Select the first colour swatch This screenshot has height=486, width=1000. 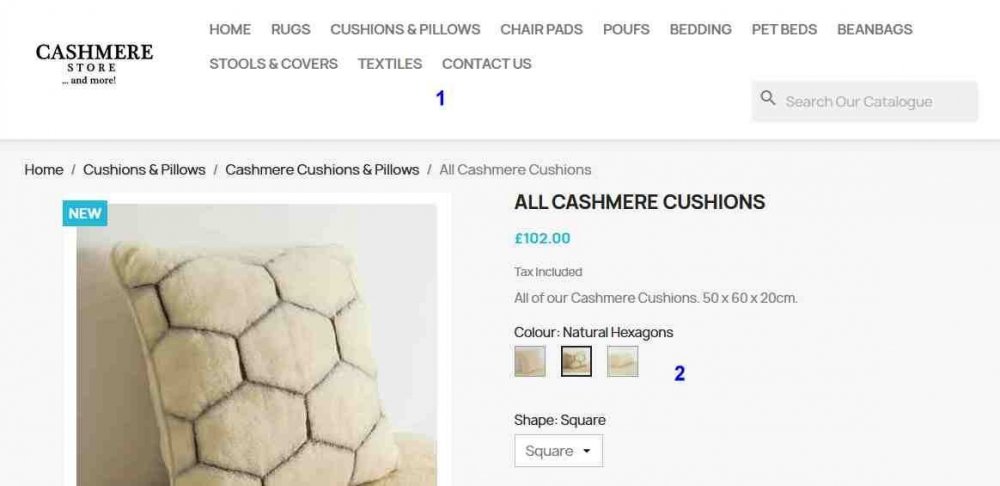pos(530,361)
